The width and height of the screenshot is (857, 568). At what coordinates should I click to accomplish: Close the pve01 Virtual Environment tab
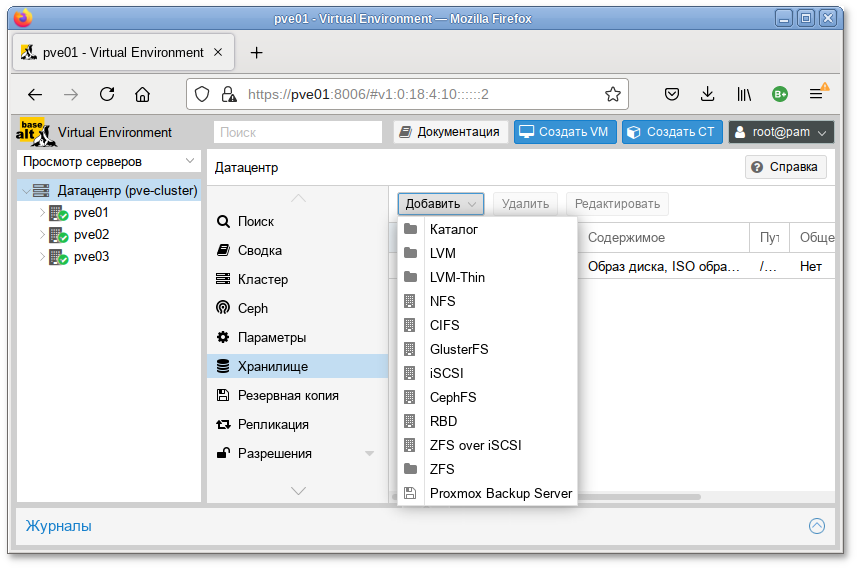coord(218,52)
